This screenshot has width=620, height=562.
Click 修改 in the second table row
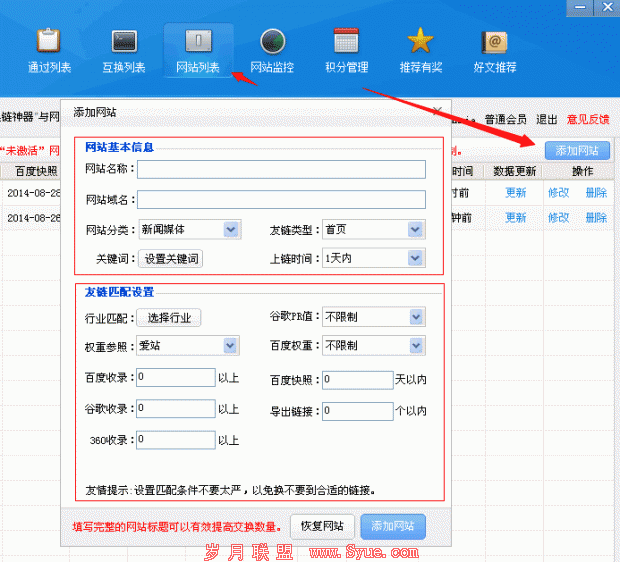pyautogui.click(x=558, y=218)
